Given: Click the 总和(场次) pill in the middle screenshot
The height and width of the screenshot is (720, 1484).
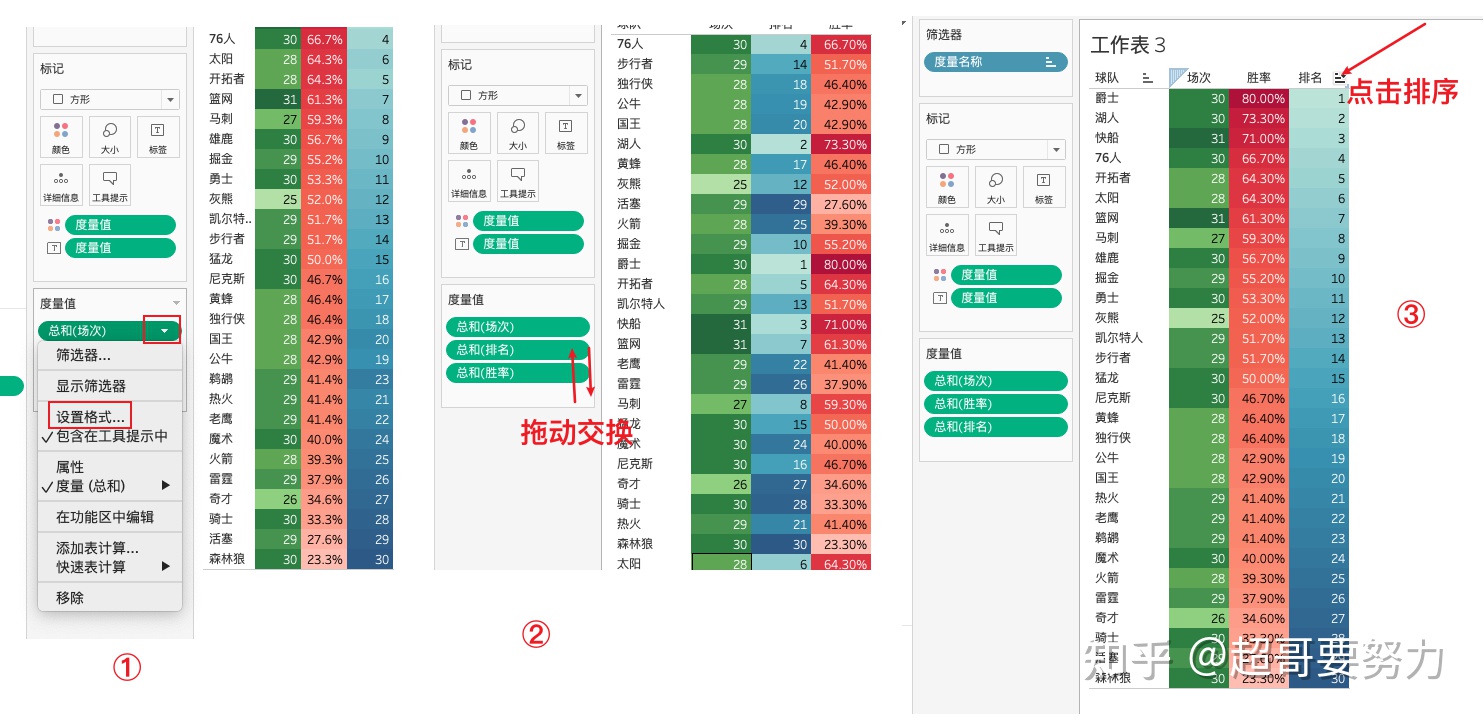Looking at the screenshot, I should (x=518, y=327).
